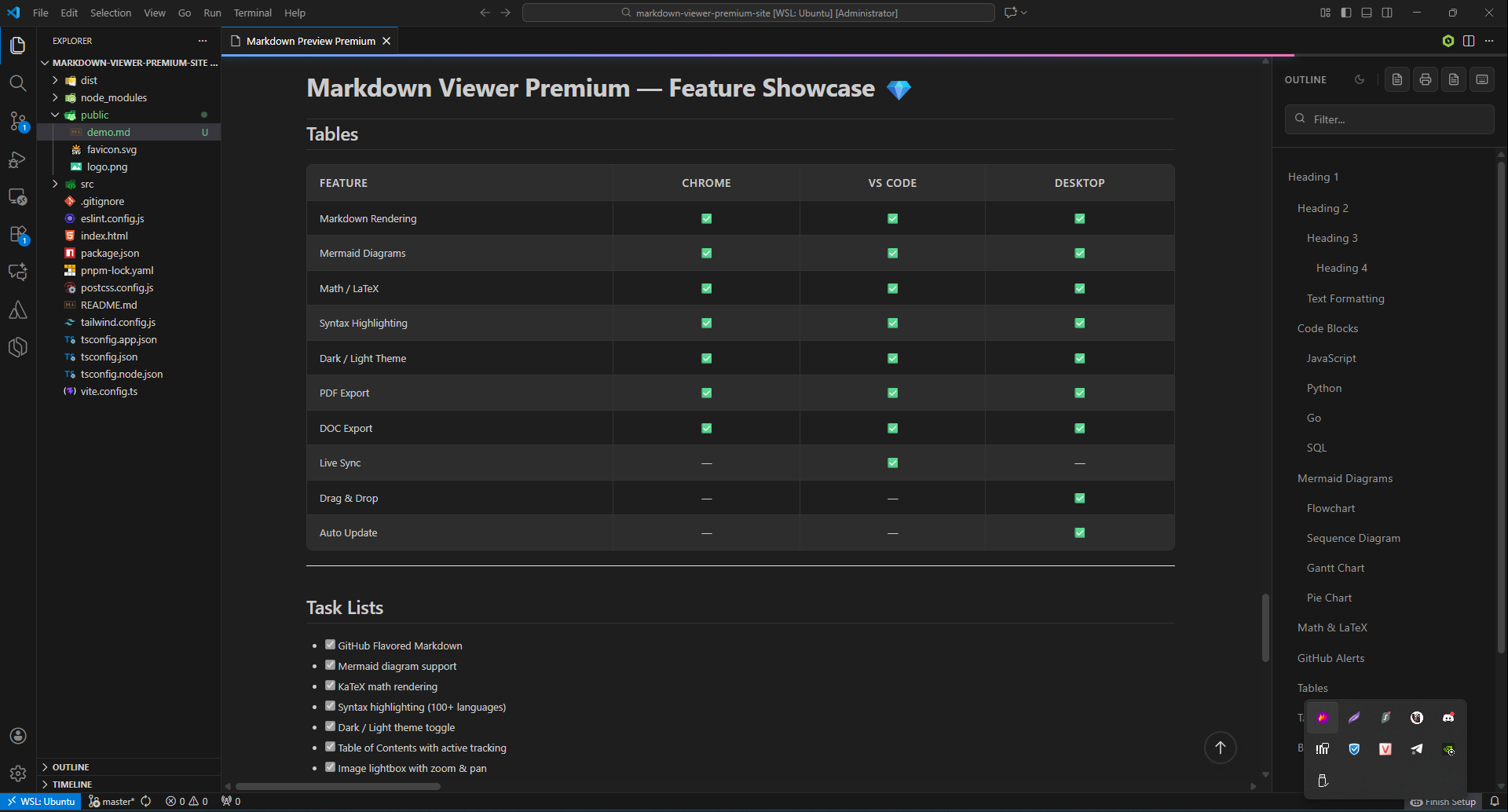Click the safely remove USB tray icon
The image size is (1508, 812).
1323,781
